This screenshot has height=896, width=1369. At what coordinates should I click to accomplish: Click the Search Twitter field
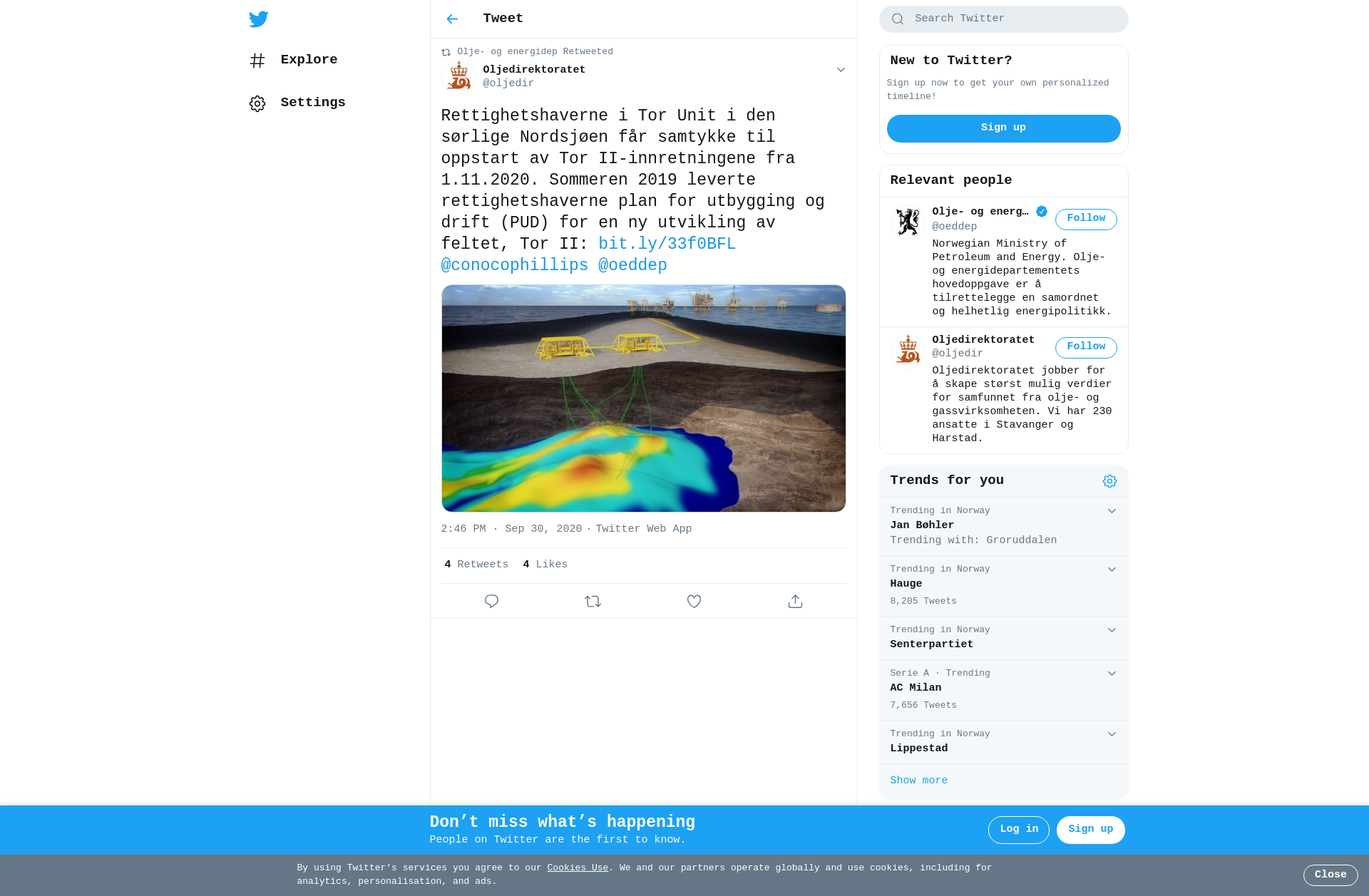point(1003,19)
